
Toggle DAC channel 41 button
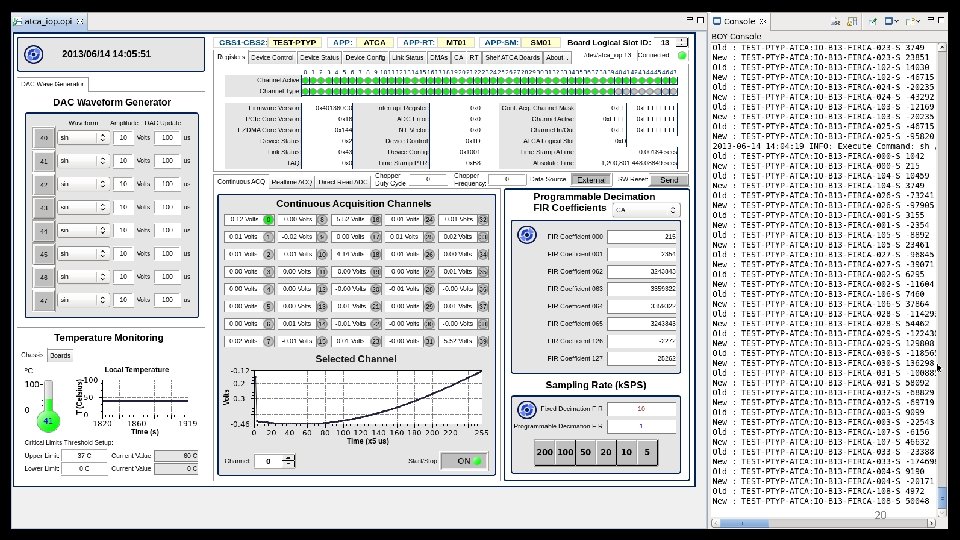(43, 161)
